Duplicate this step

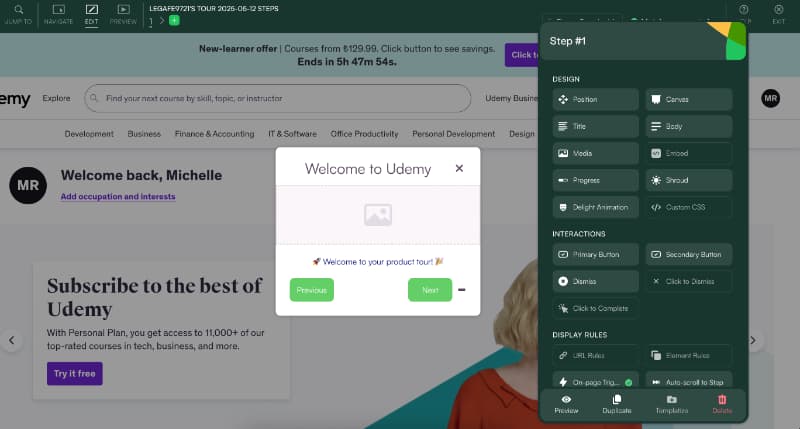pyautogui.click(x=617, y=404)
